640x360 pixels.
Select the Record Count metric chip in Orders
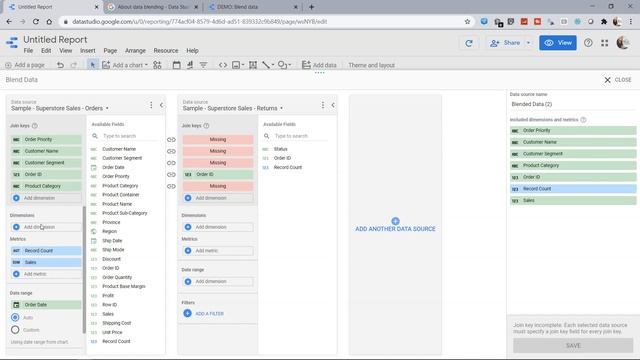(46, 251)
